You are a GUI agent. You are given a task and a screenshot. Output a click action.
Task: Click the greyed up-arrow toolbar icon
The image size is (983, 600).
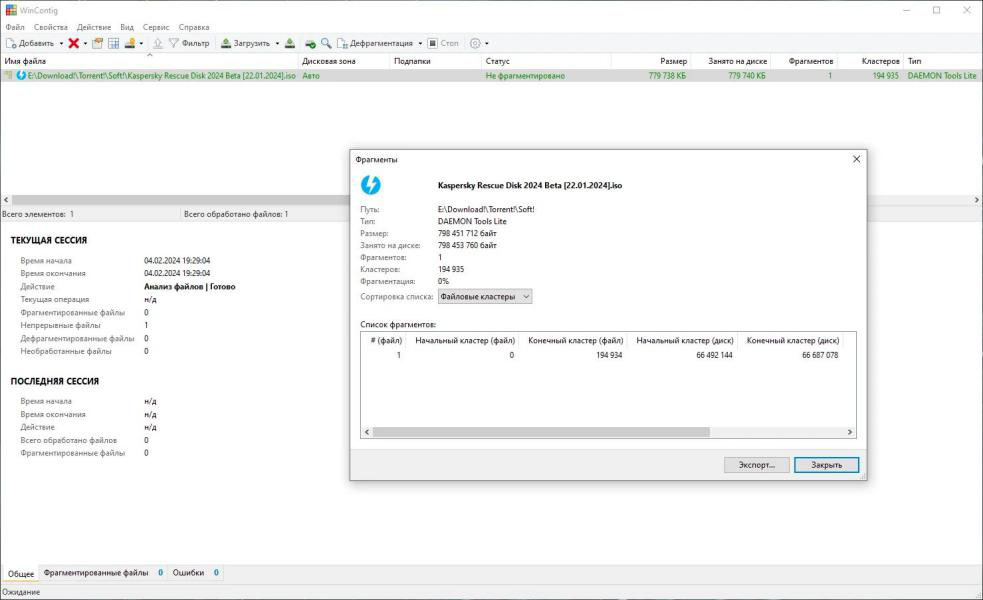pos(157,43)
